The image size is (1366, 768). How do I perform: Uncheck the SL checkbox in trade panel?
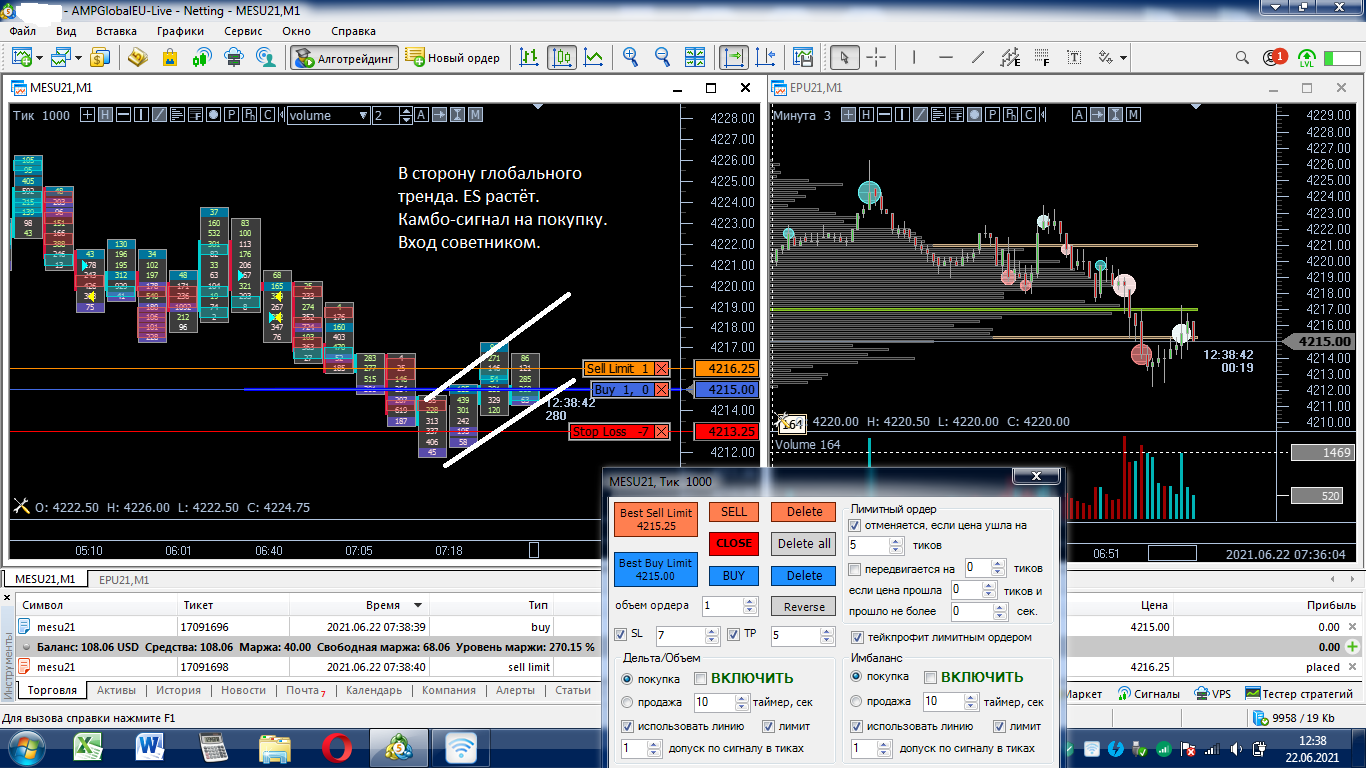621,634
